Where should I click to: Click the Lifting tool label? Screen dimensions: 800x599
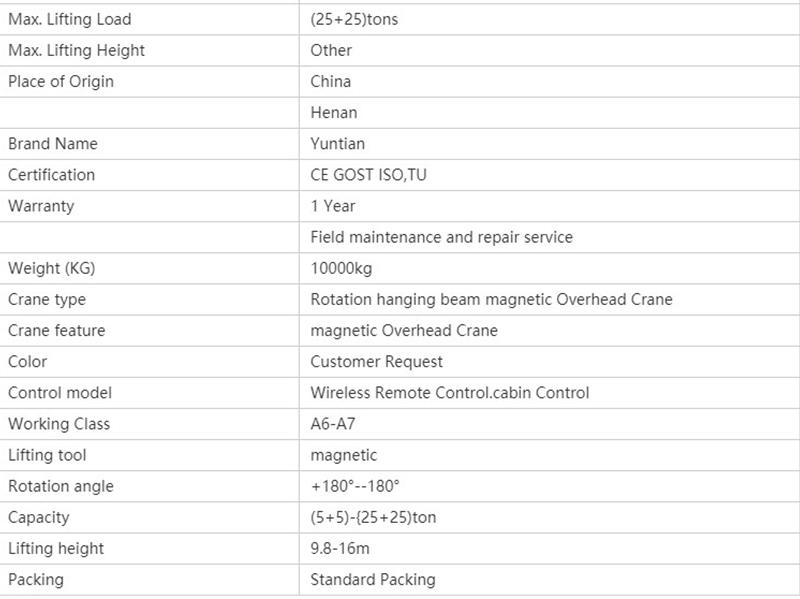click(x=47, y=455)
